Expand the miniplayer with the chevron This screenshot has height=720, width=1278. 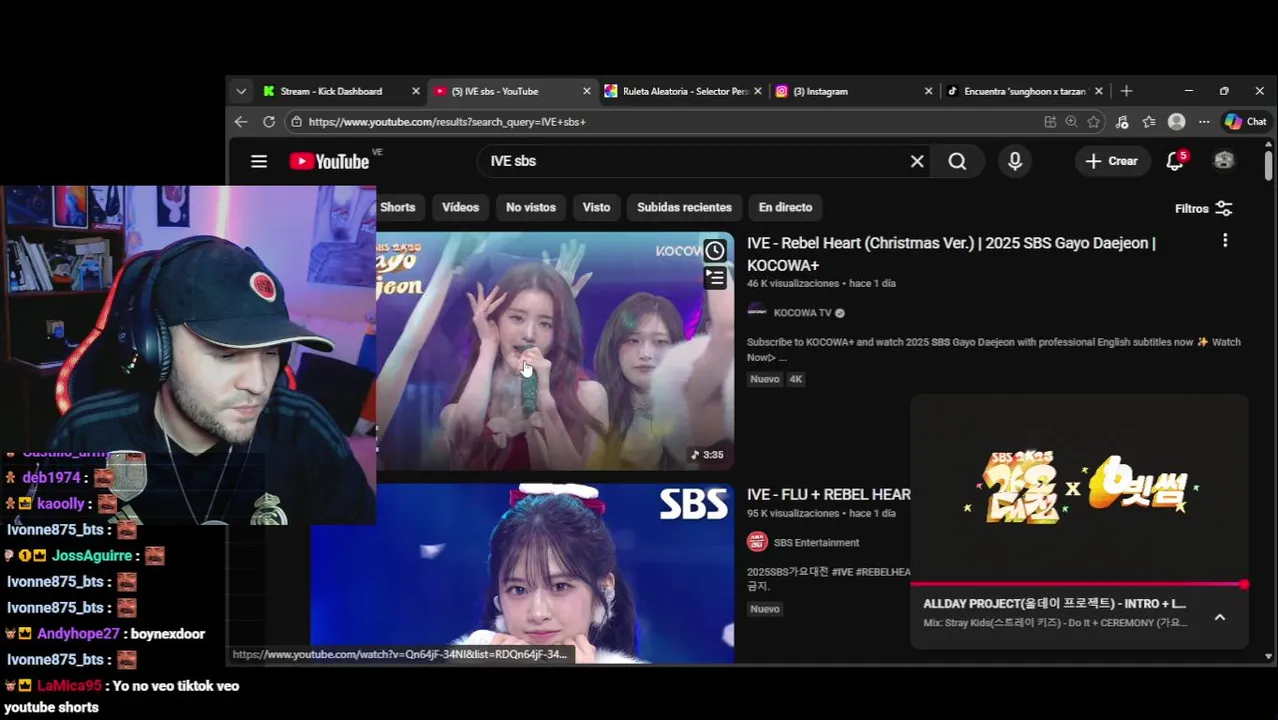pyautogui.click(x=1220, y=617)
